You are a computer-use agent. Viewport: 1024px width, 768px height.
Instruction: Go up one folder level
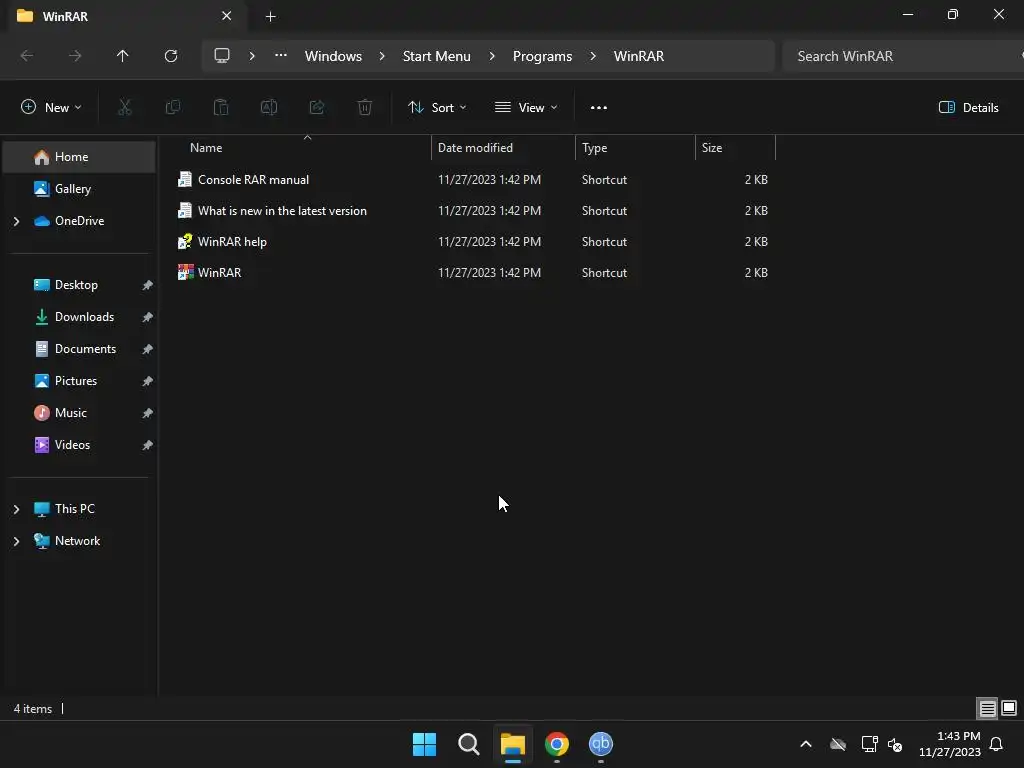click(122, 56)
